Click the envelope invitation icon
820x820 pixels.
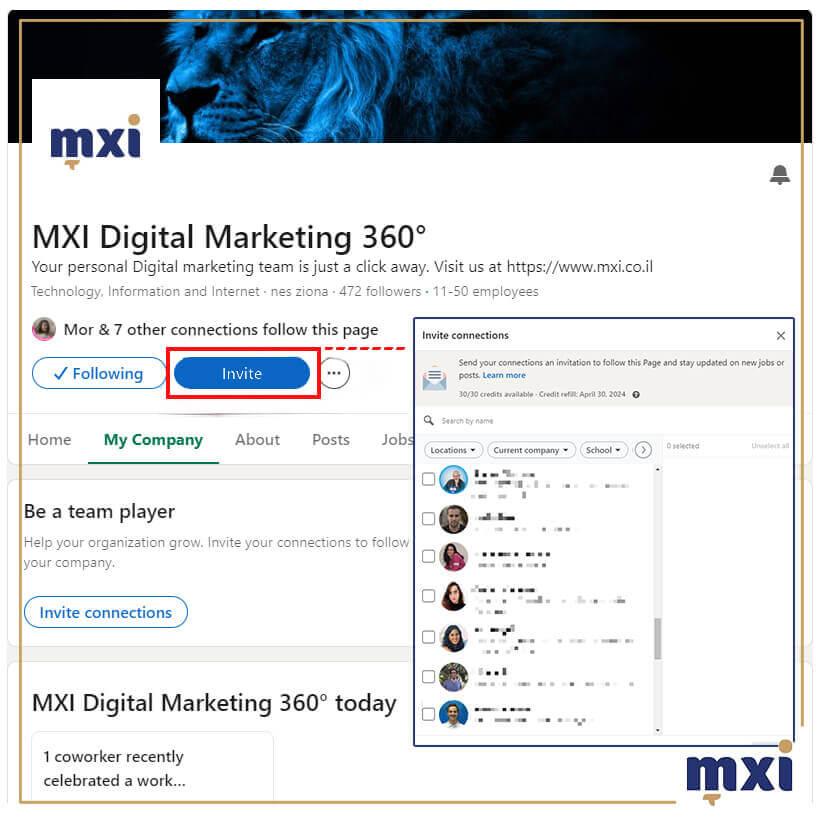[x=434, y=379]
